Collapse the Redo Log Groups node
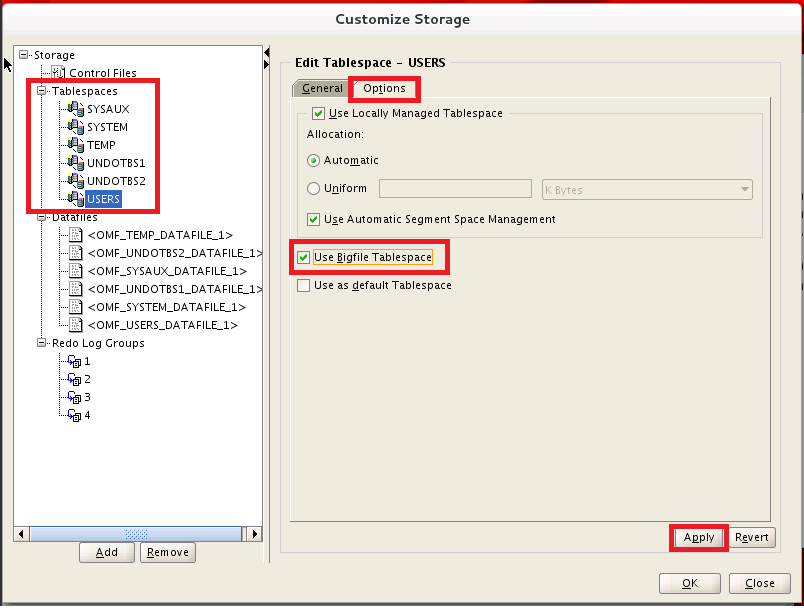Image resolution: width=804 pixels, height=608 pixels. [42, 342]
